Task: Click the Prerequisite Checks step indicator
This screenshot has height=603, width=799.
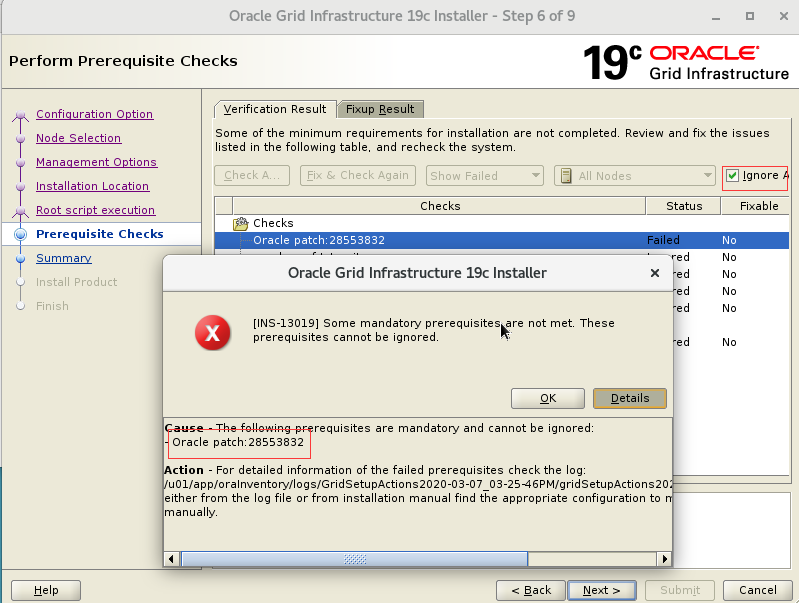Action: click(20, 234)
